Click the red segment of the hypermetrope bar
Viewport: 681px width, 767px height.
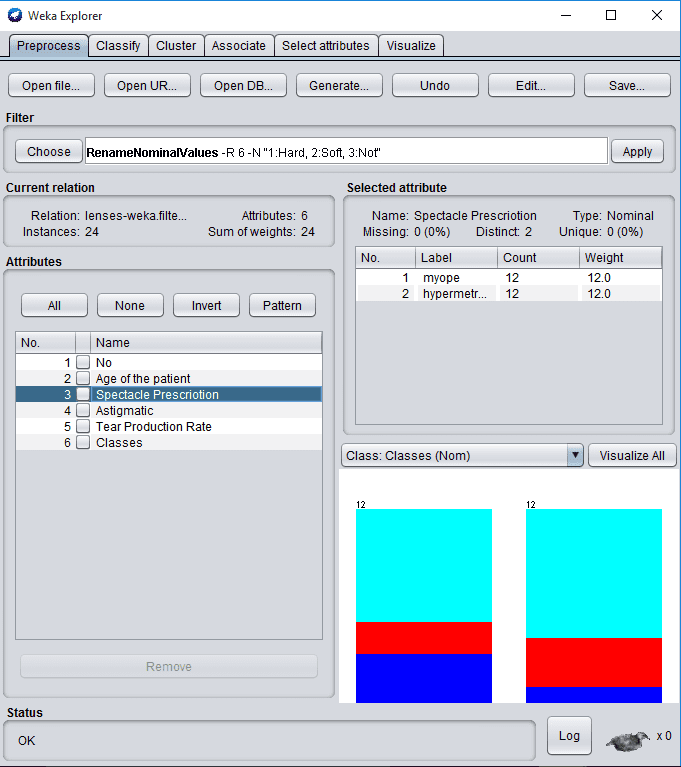[x=594, y=662]
